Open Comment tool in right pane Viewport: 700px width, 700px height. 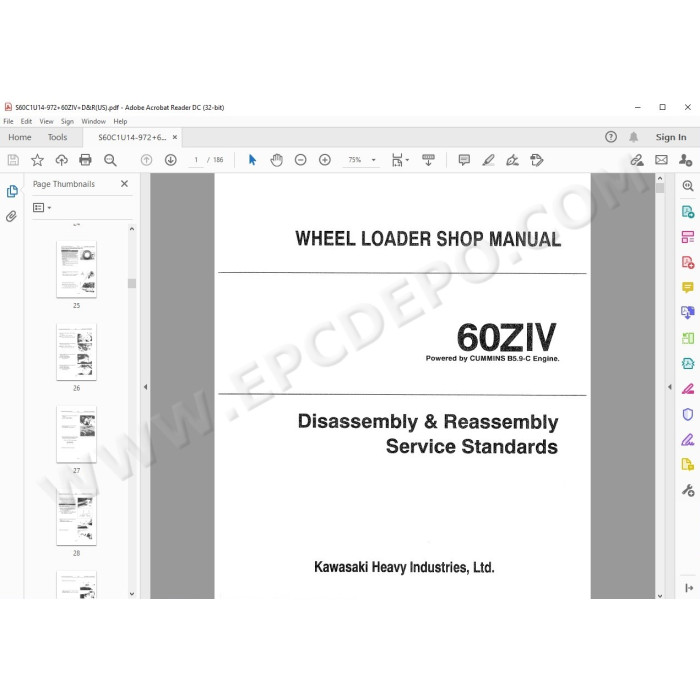[688, 287]
